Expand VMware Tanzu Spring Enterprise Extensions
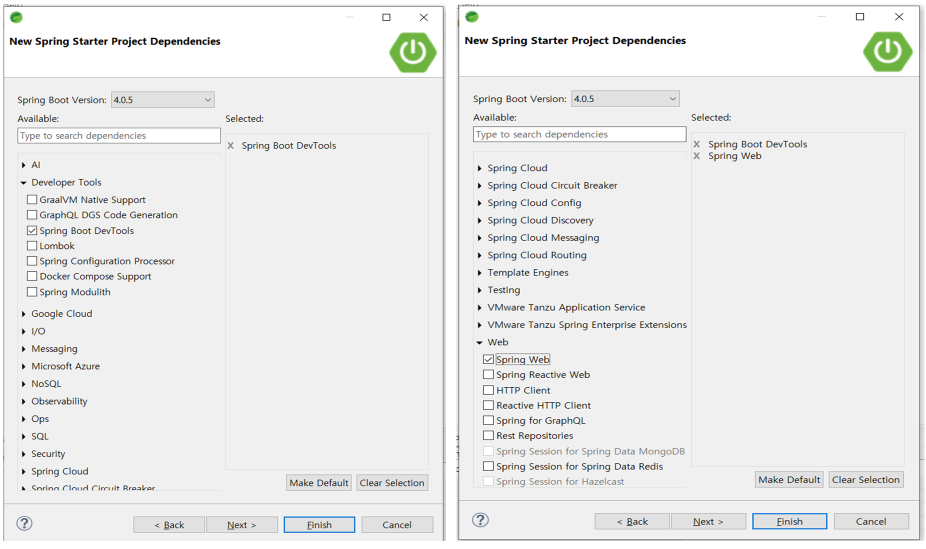Viewport: 926px width, 549px height. tap(480, 325)
